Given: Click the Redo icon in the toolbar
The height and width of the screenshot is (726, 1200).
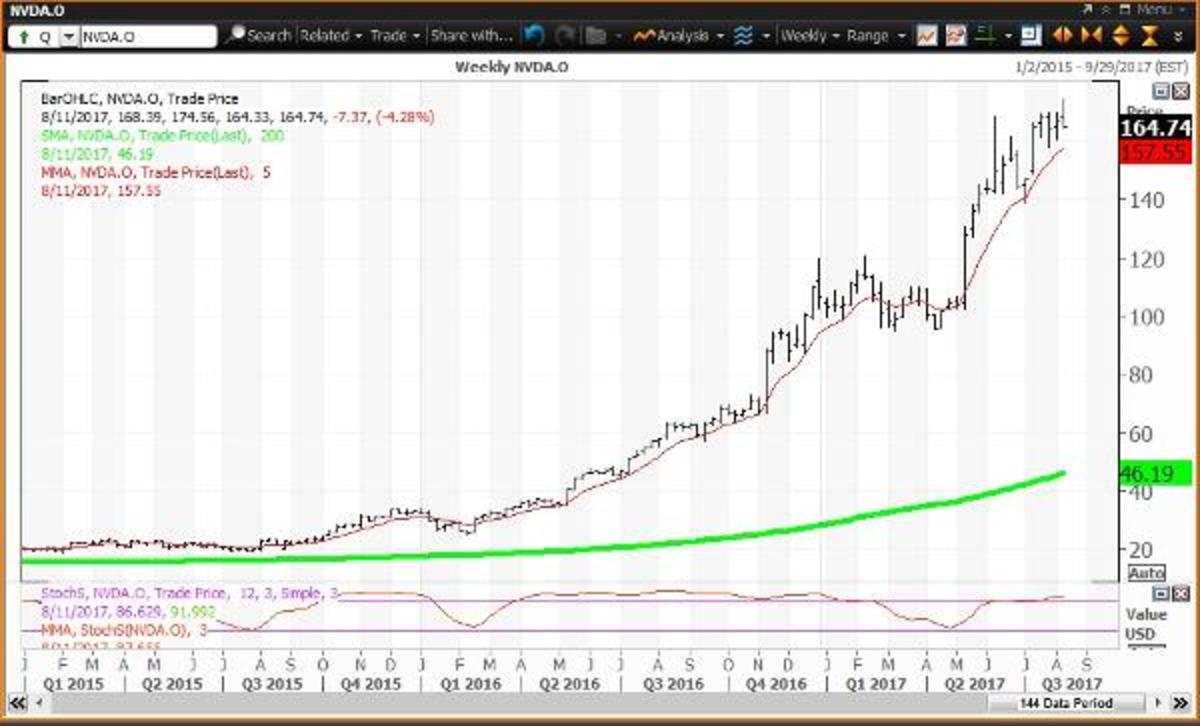Looking at the screenshot, I should [x=565, y=35].
